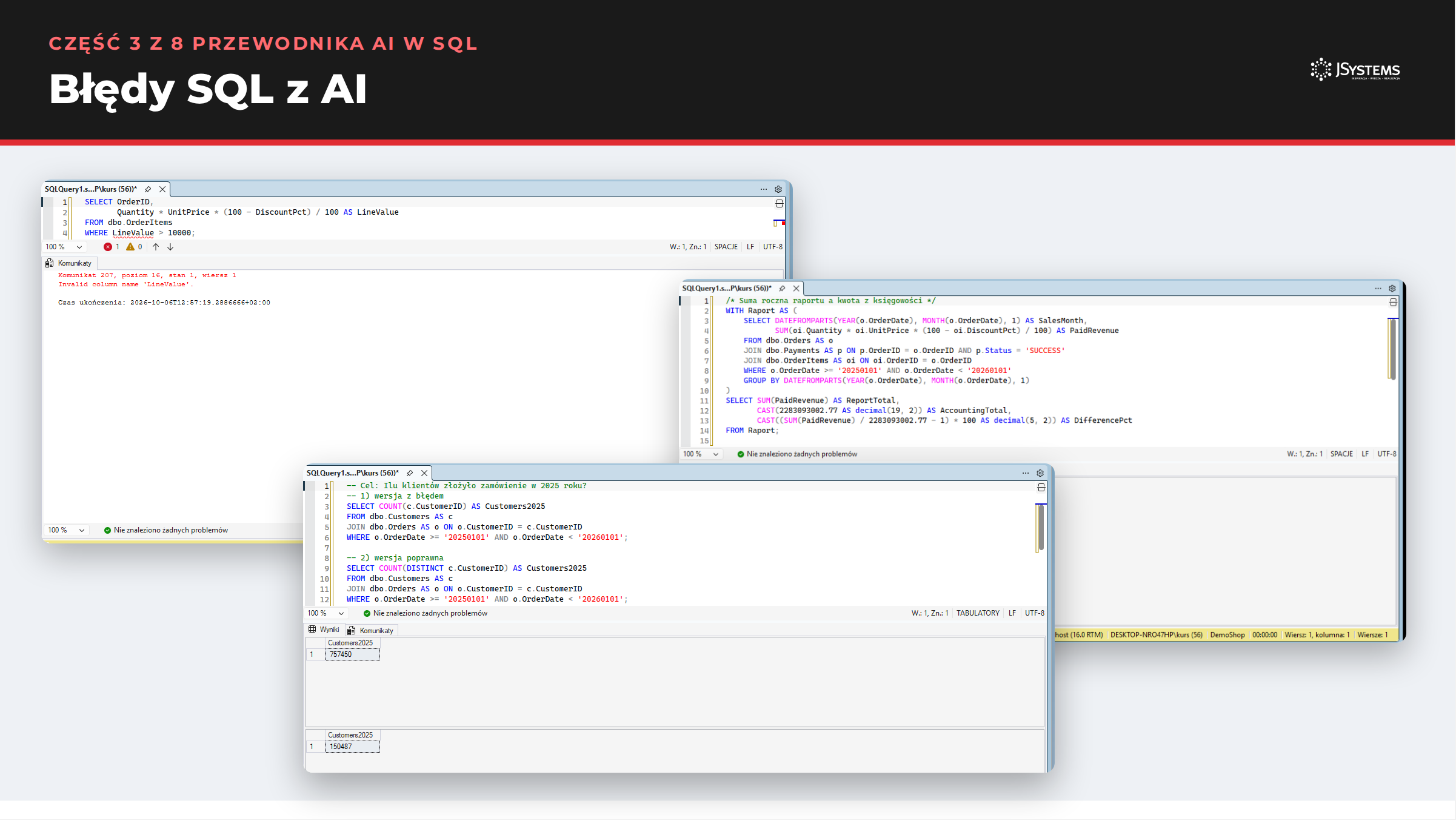The width and height of the screenshot is (1456, 820).
Task: Open the ellipsis menu in the right-hand Raport window
Action: pyautogui.click(x=1378, y=289)
